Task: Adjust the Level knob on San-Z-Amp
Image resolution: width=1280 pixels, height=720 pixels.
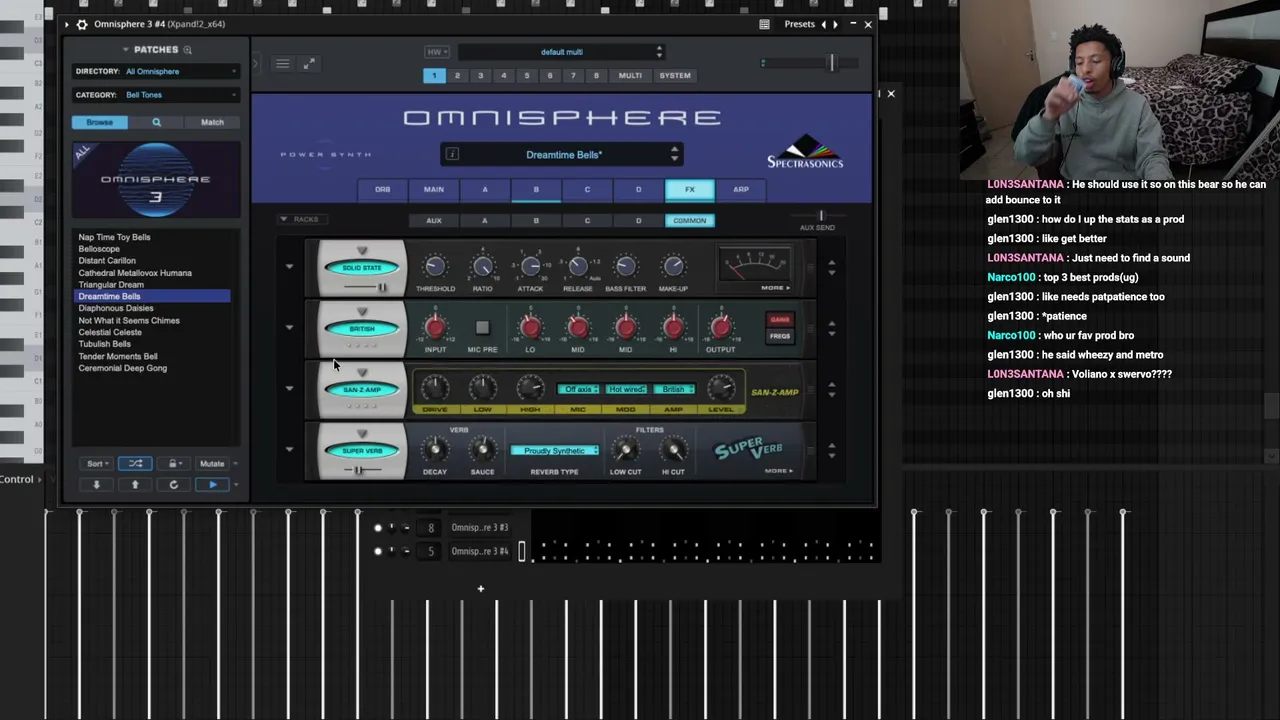Action: click(721, 388)
